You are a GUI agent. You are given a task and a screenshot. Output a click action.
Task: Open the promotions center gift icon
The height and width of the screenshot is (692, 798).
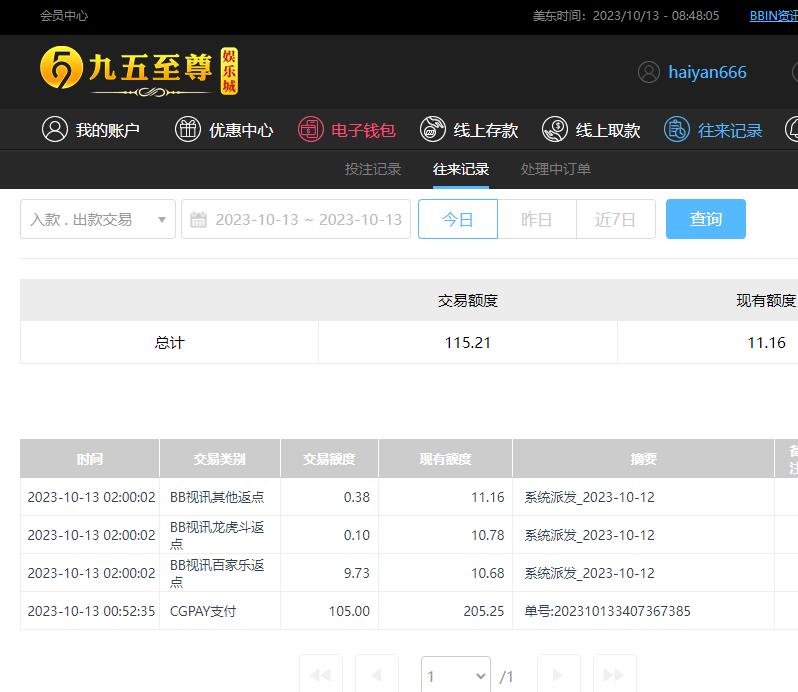(x=188, y=129)
